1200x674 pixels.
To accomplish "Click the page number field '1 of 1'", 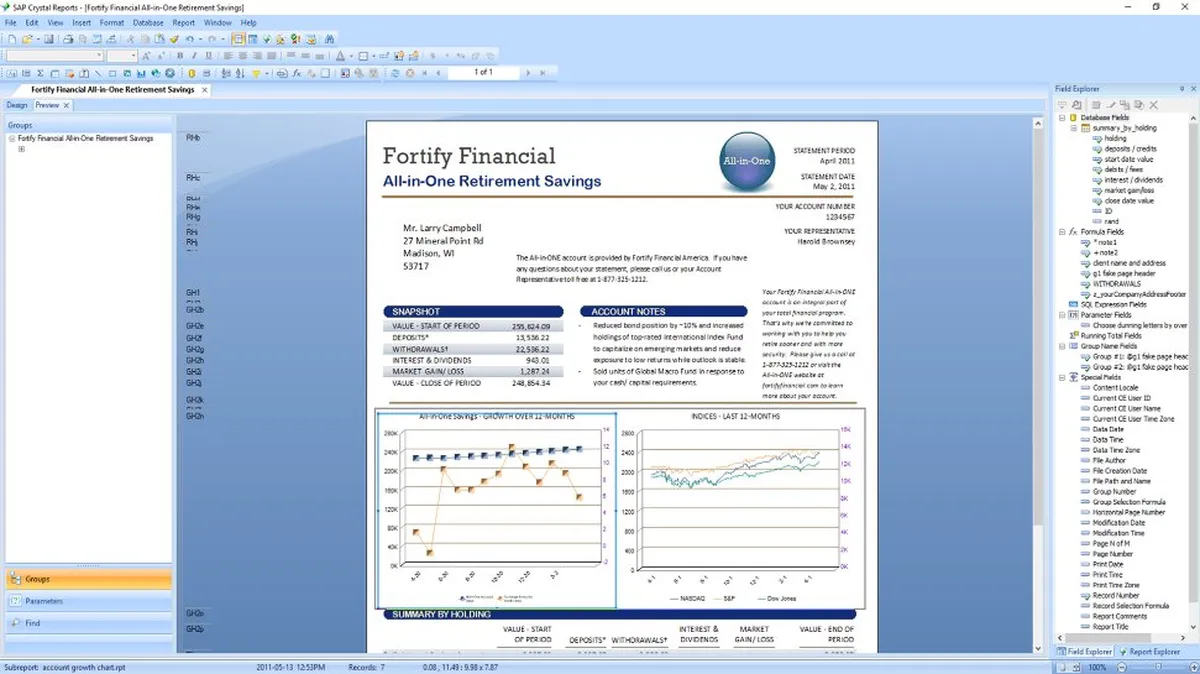I will click(x=483, y=72).
